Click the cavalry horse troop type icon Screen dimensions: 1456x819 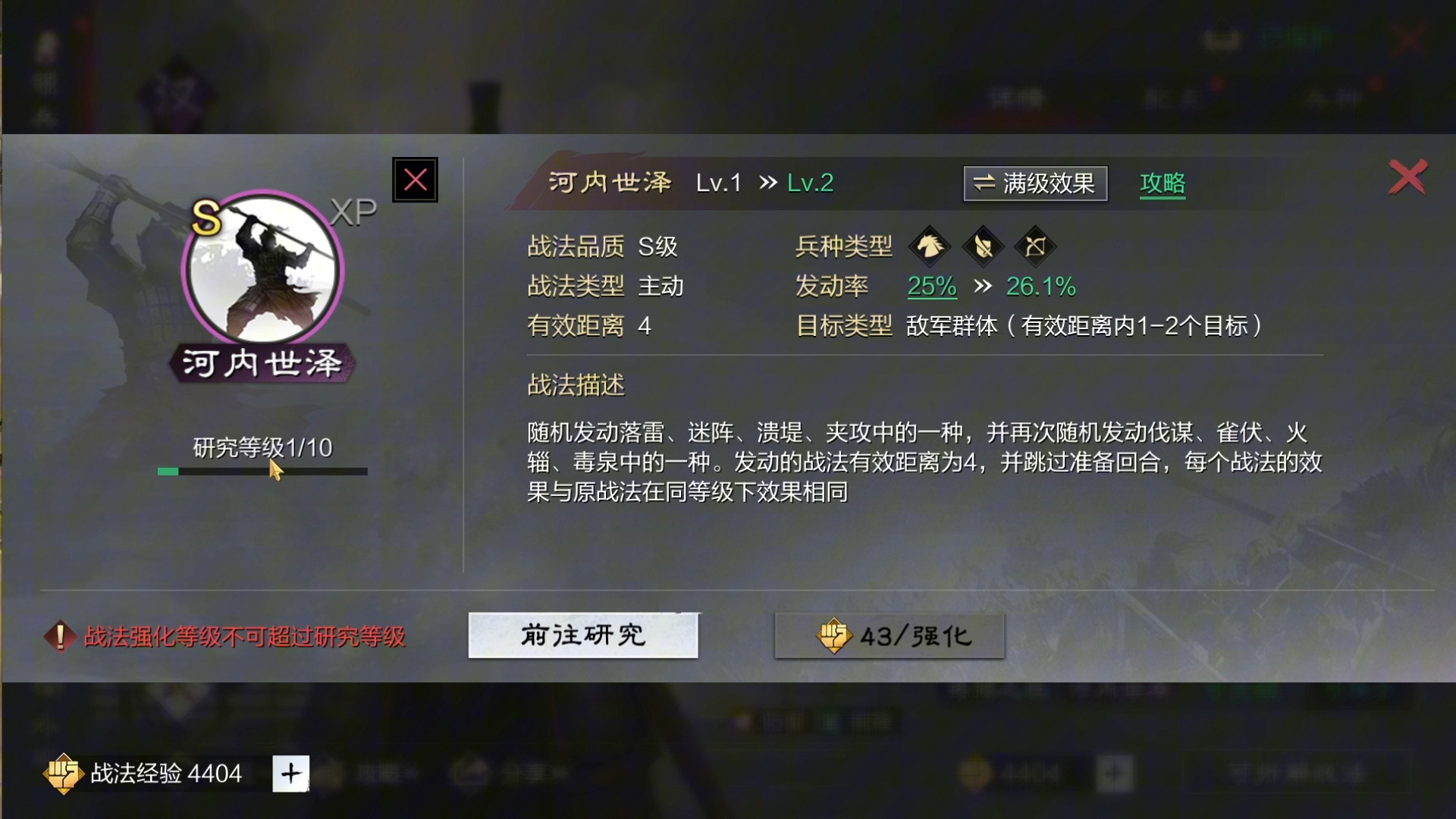[x=930, y=246]
